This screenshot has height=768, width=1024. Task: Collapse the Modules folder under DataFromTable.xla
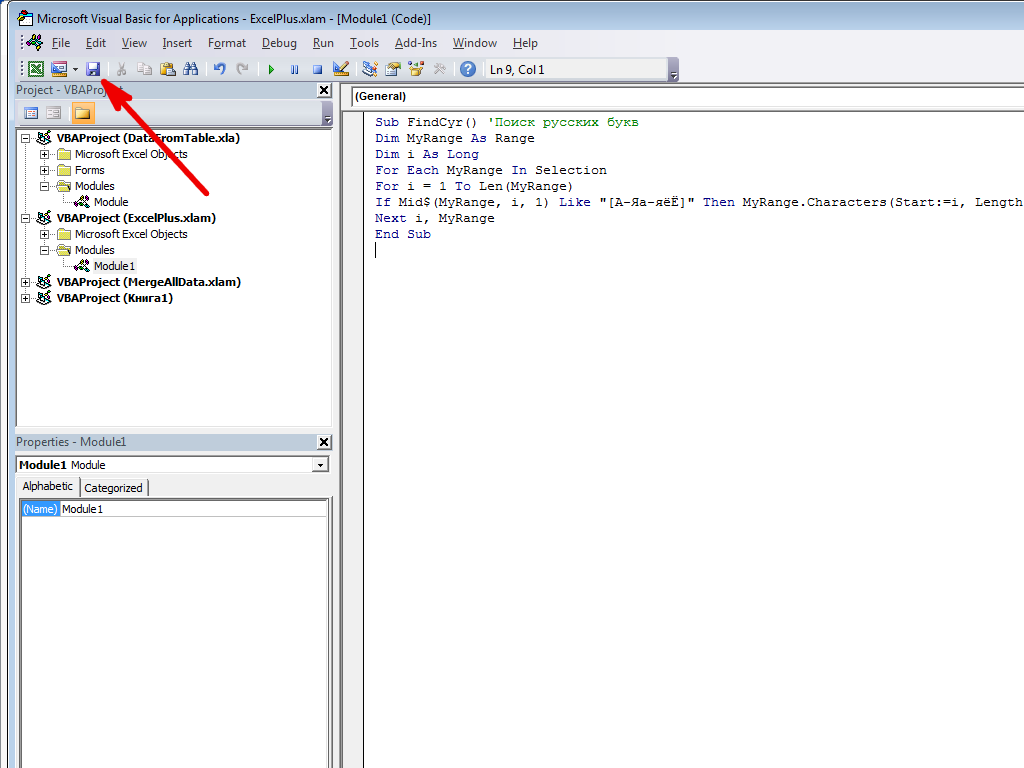tap(44, 187)
